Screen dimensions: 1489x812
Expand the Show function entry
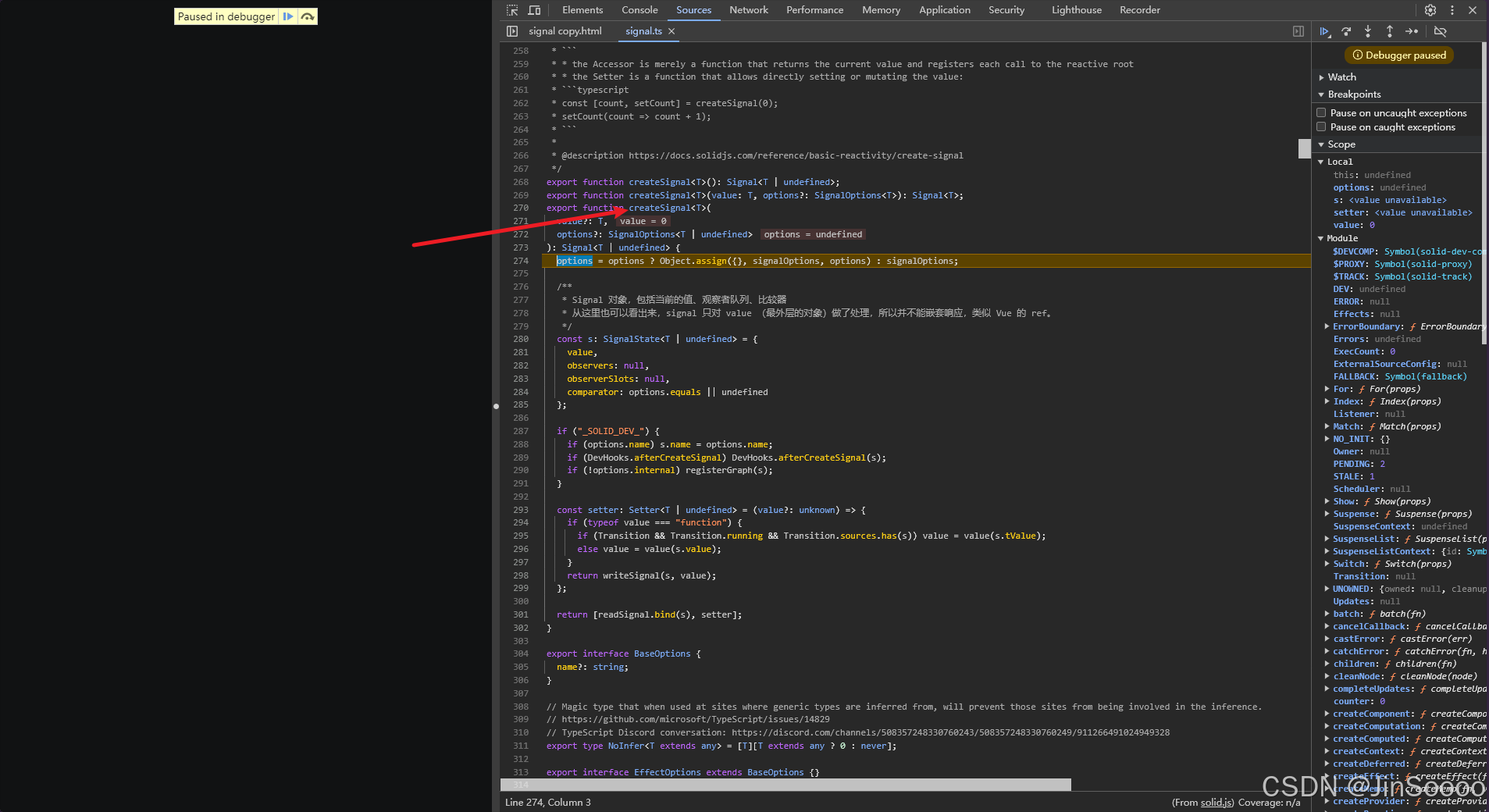pos(1327,501)
